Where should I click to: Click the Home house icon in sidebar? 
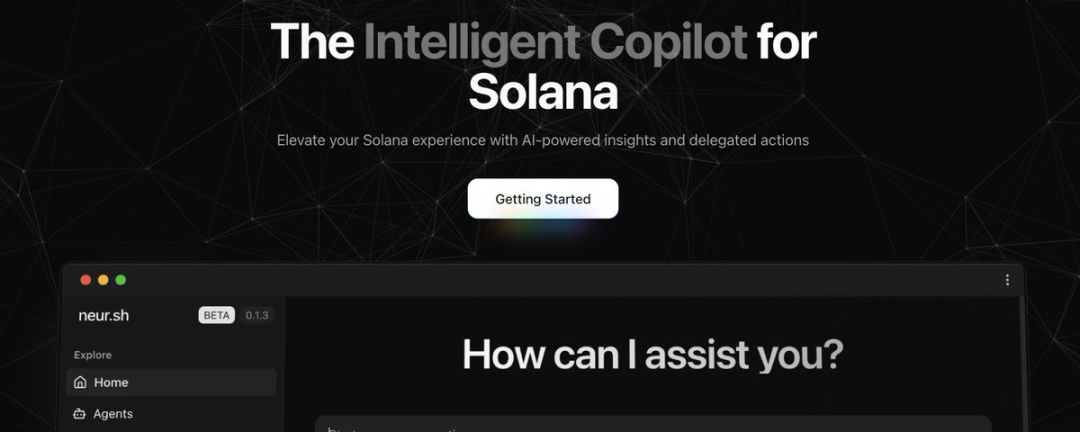[x=80, y=382]
